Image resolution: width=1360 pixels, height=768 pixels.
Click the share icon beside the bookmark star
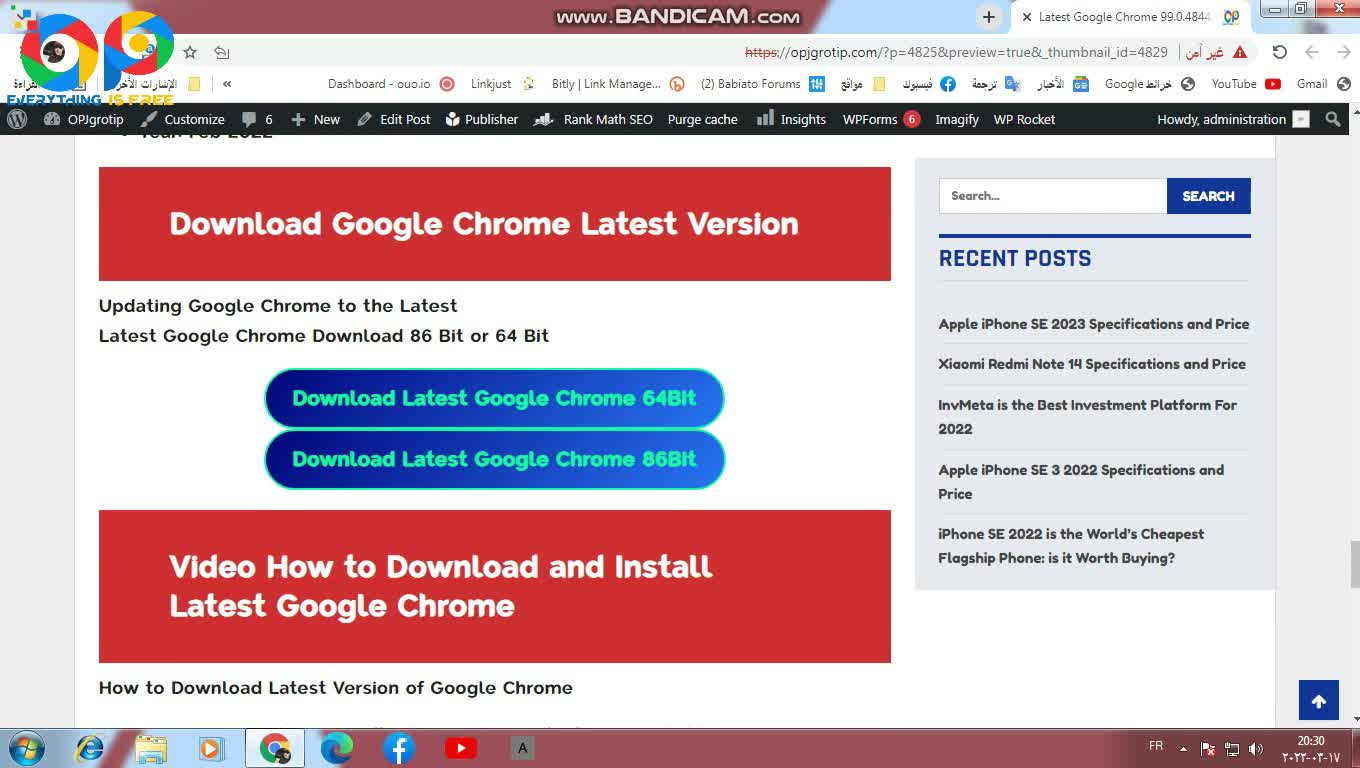(222, 52)
